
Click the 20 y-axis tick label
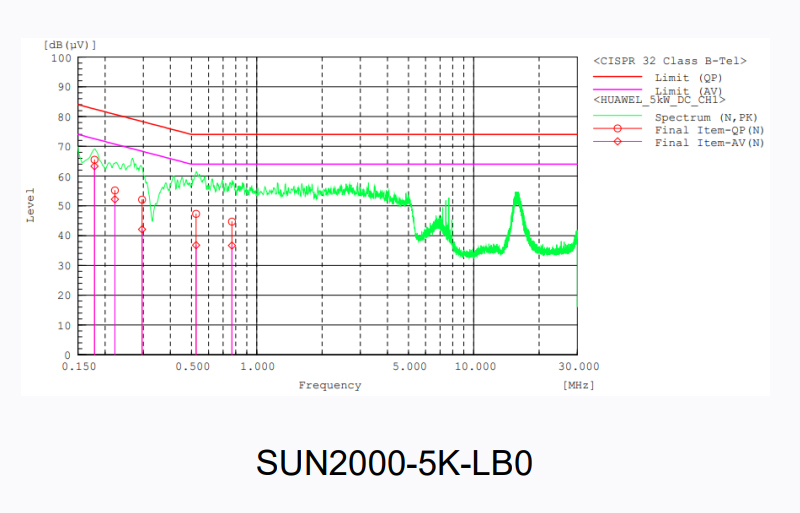pos(64,296)
